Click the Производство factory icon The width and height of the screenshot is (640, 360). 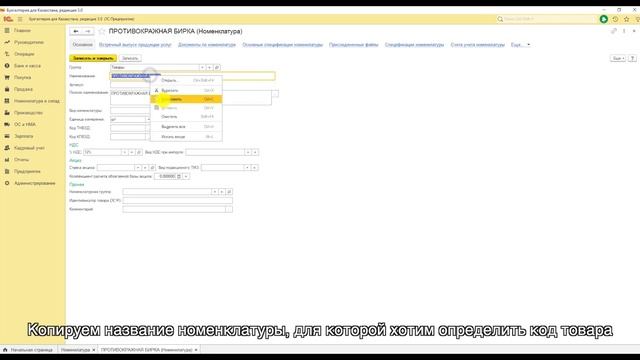coord(7,113)
